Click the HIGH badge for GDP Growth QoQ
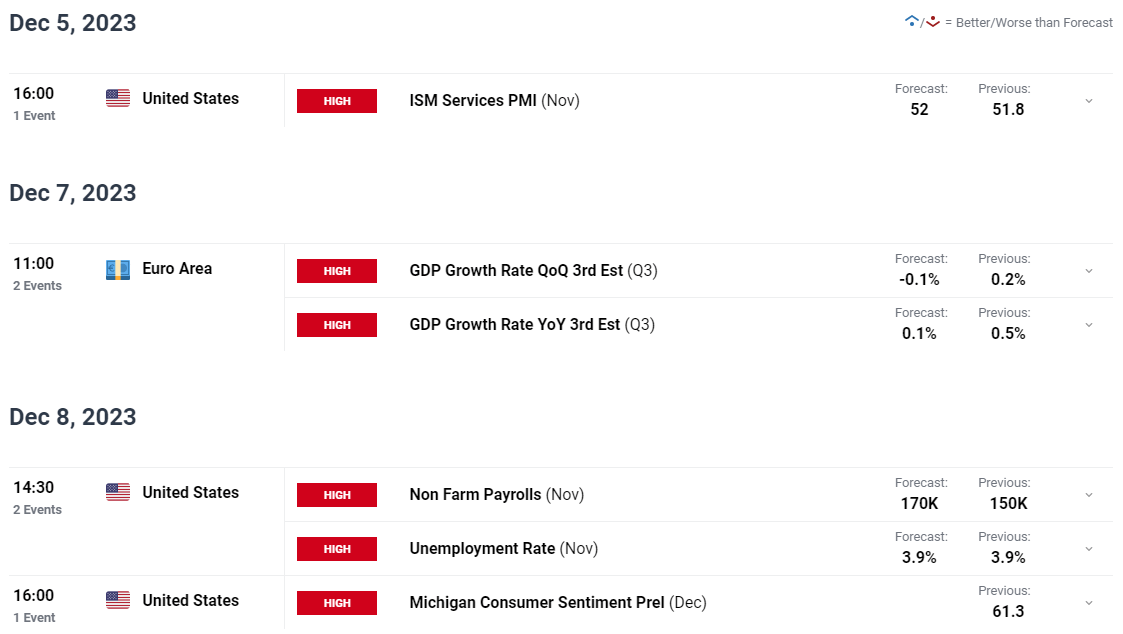This screenshot has width=1123, height=634. point(337,271)
